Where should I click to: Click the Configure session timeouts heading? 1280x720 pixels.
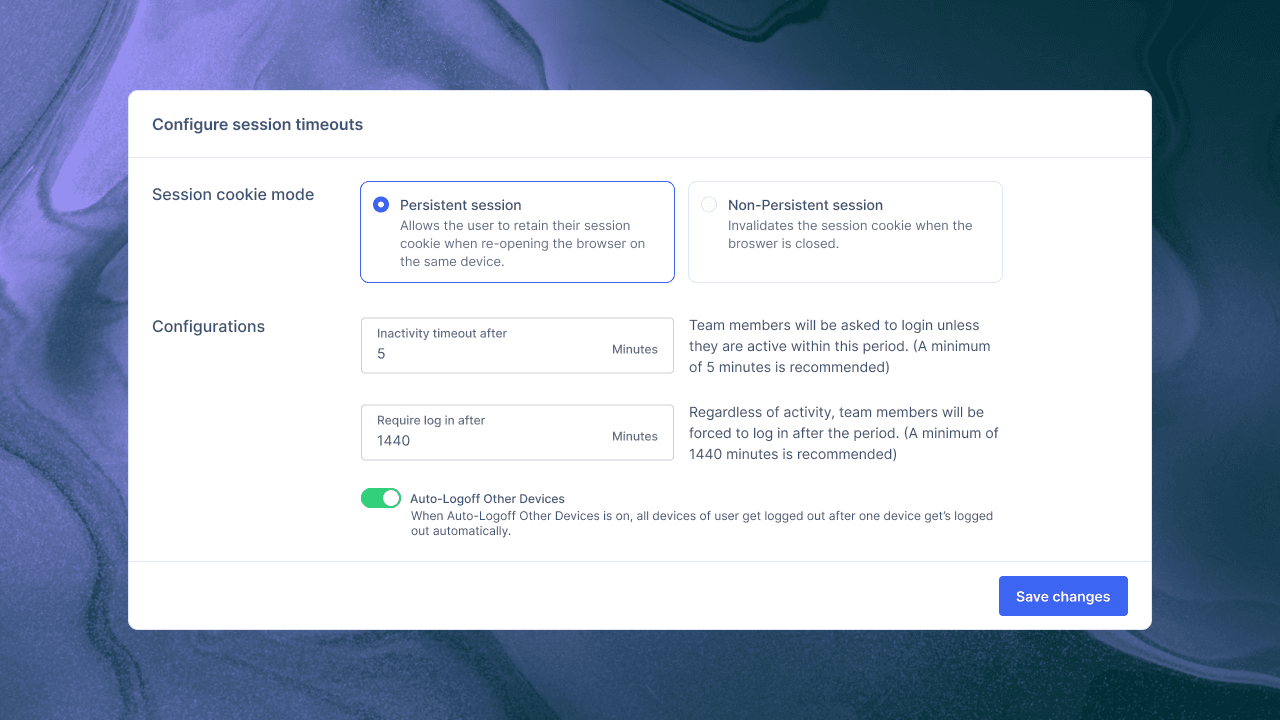257,125
